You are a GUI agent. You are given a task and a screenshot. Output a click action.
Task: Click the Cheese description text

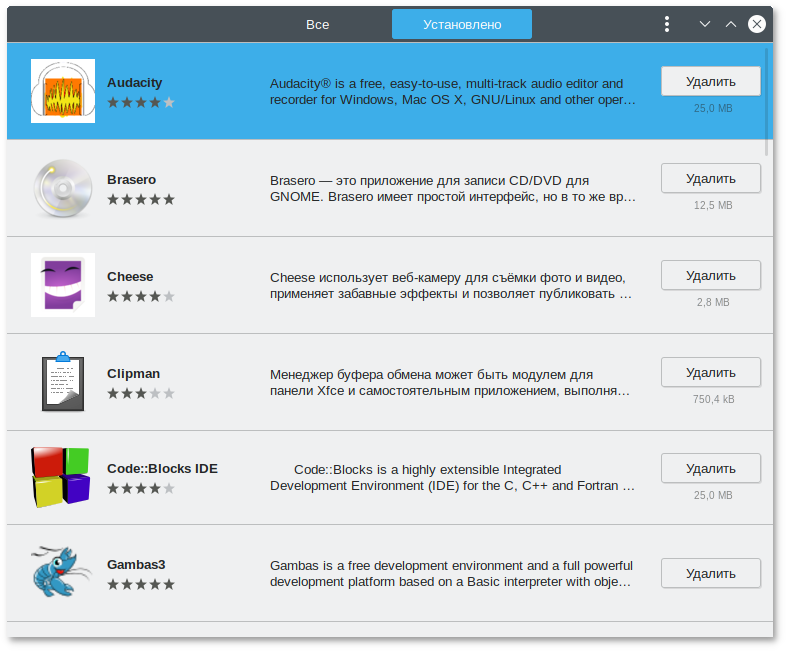click(451, 286)
